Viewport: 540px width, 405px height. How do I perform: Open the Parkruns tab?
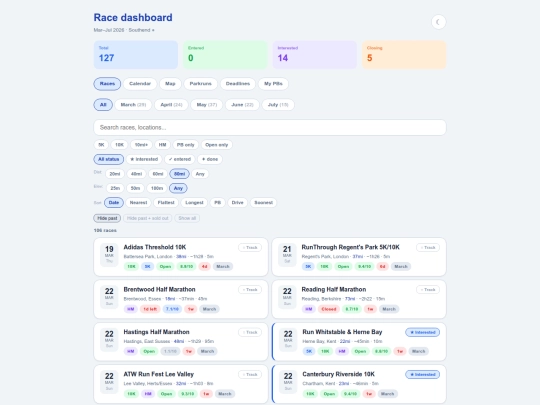click(x=200, y=84)
